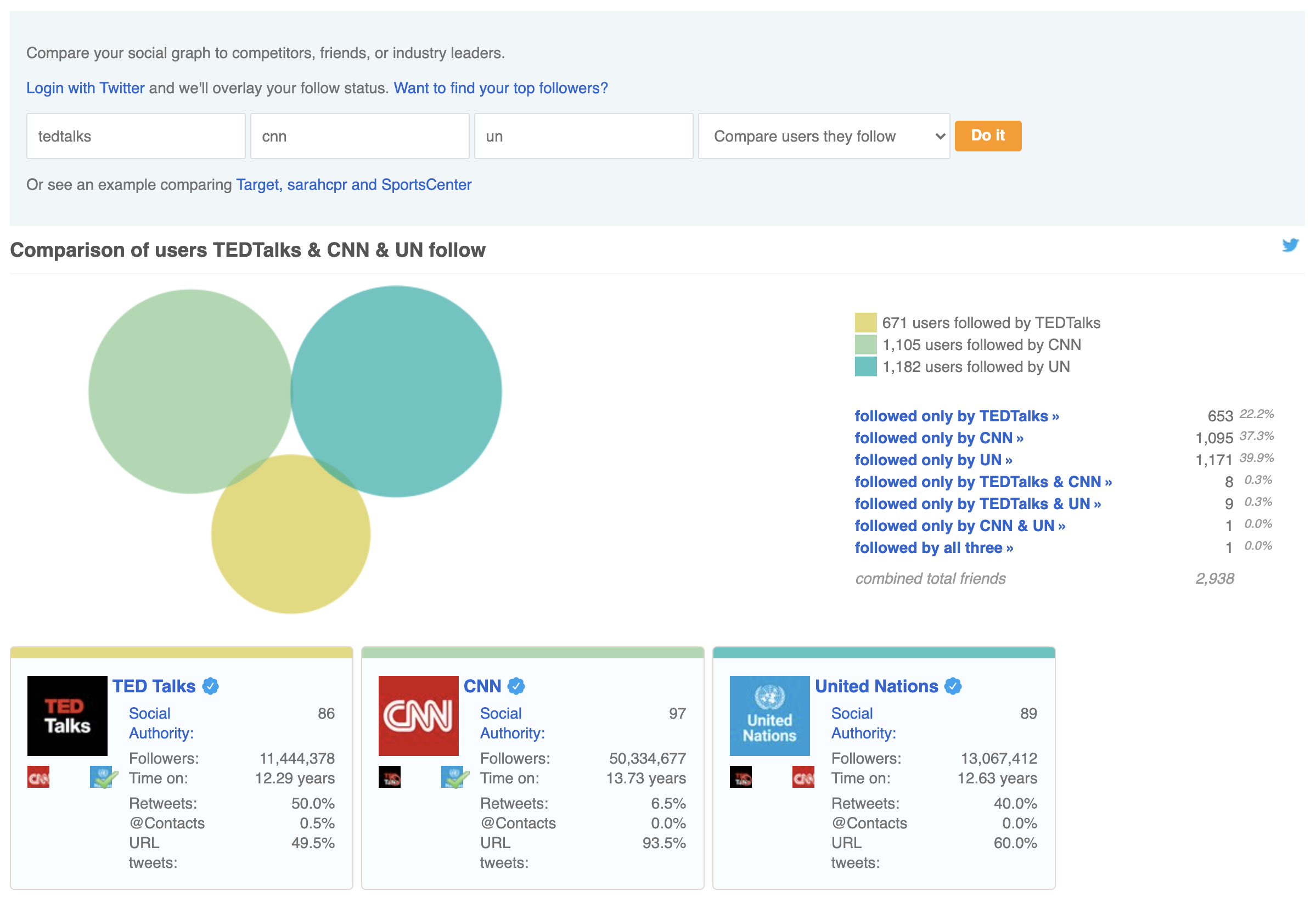Open 'followed only by TEDTalks & CNN' list
1316x903 pixels.
click(x=983, y=482)
